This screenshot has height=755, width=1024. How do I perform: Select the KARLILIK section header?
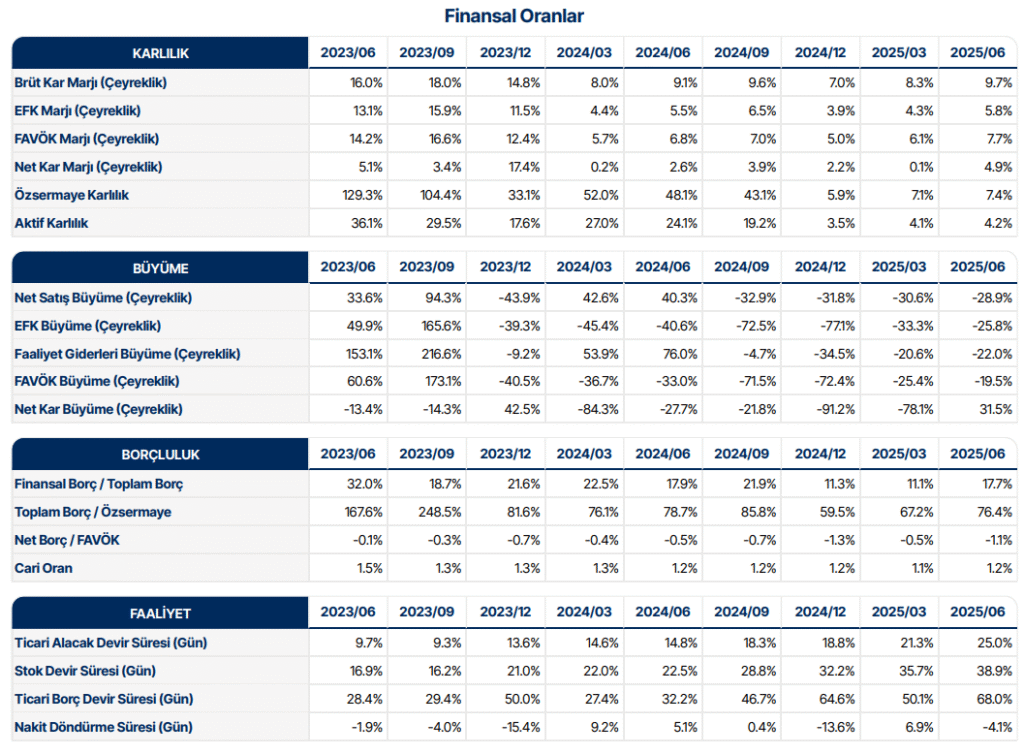[x=160, y=53]
